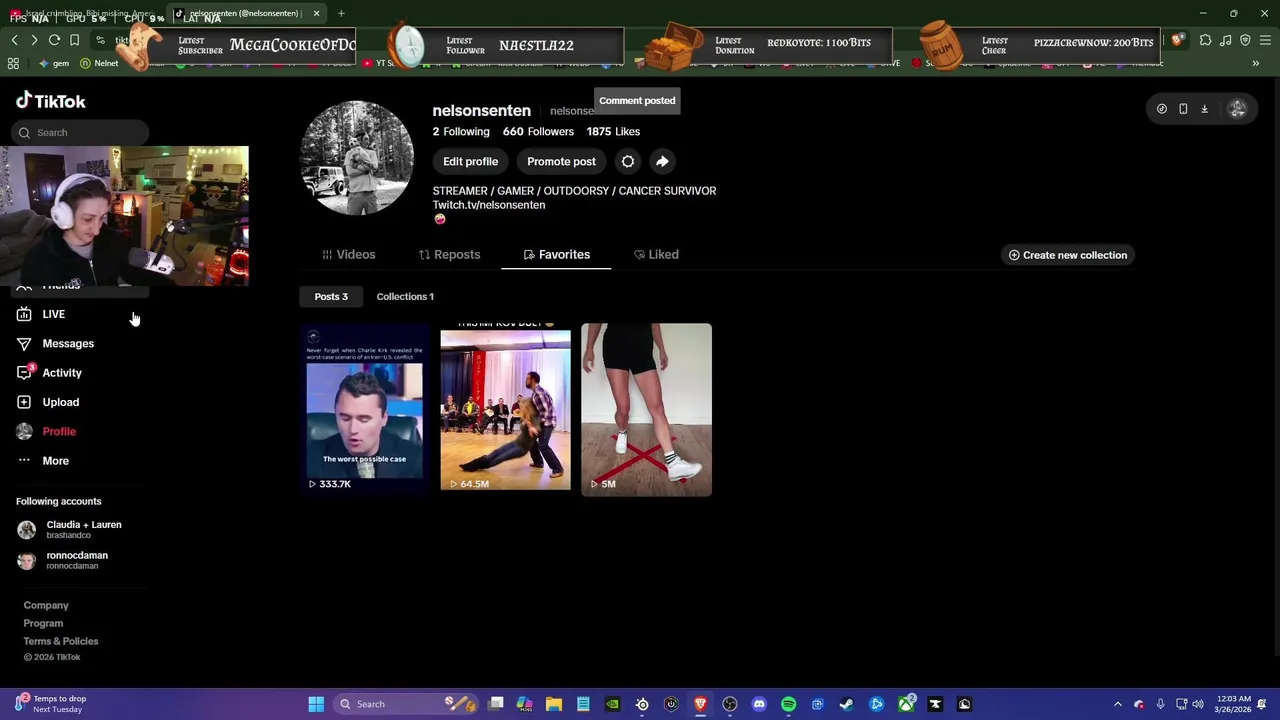Screen dimensions: 1280x720
Task: Open a new browser tab with plus
Action: pos(341,13)
